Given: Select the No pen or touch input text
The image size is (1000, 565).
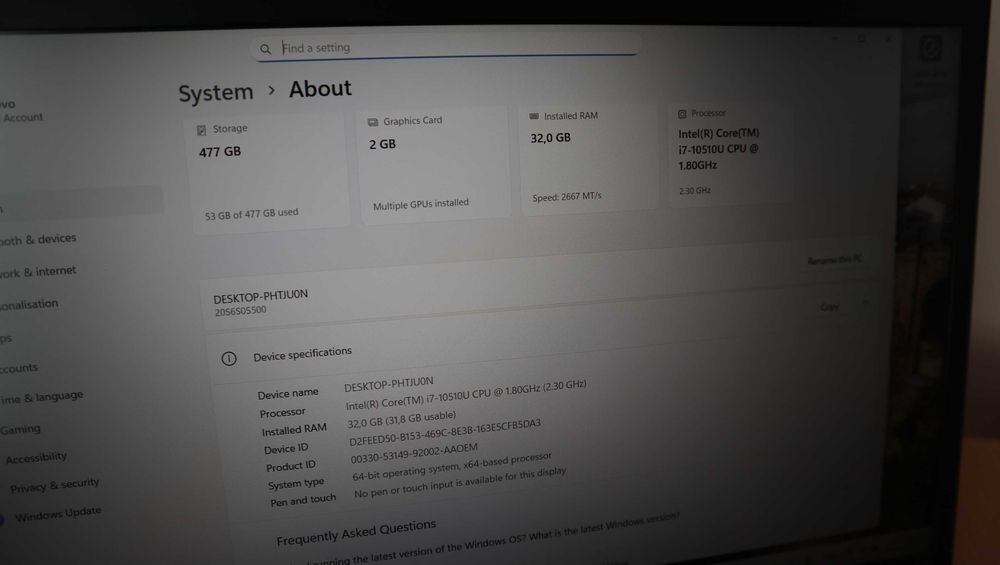Looking at the screenshot, I should (460, 482).
